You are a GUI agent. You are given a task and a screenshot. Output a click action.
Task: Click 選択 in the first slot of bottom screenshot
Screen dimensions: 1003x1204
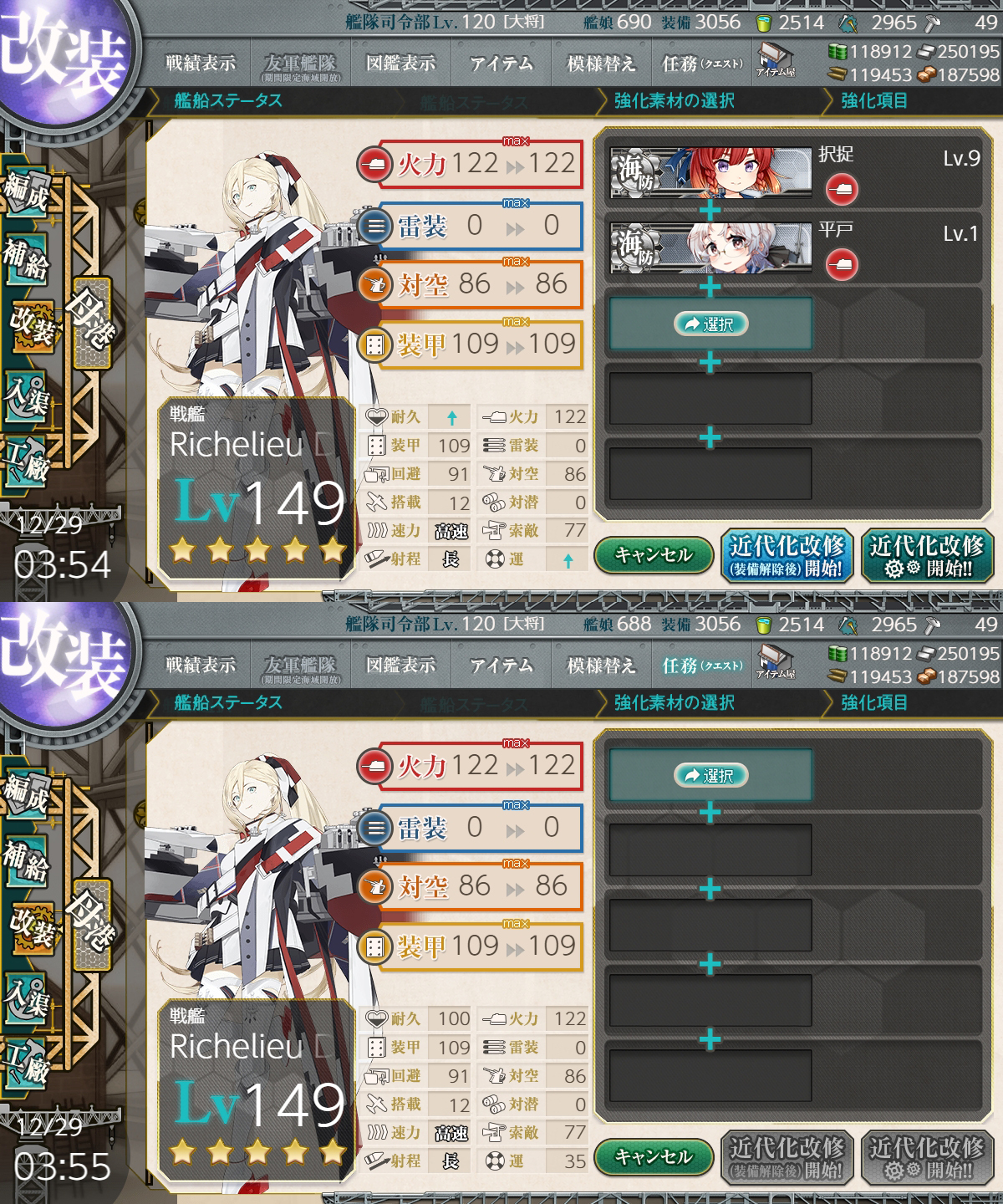pos(710,775)
